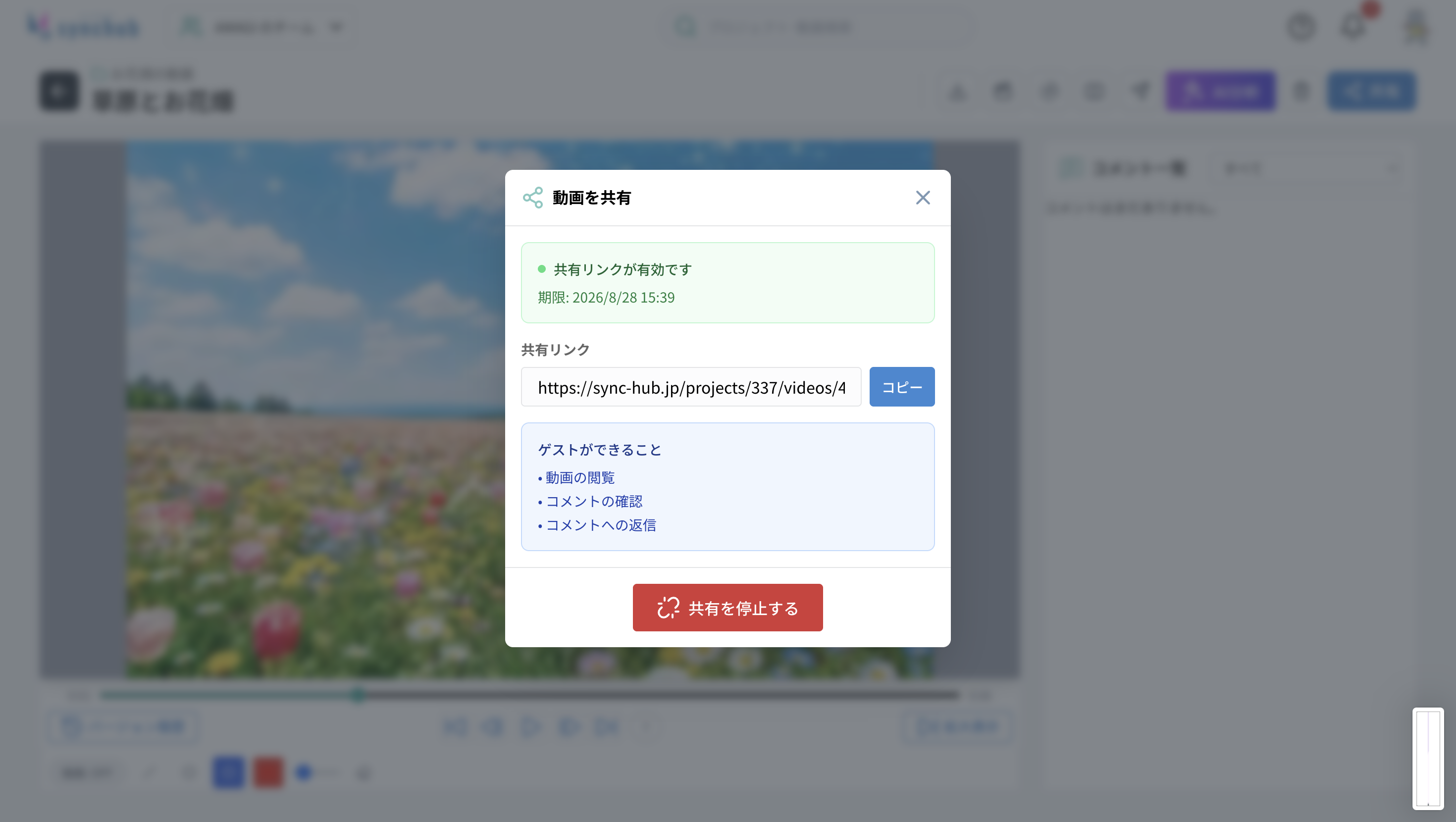Image resolution: width=1456 pixels, height=822 pixels.
Task: Open the blurred user avatar menu
Action: click(1417, 26)
